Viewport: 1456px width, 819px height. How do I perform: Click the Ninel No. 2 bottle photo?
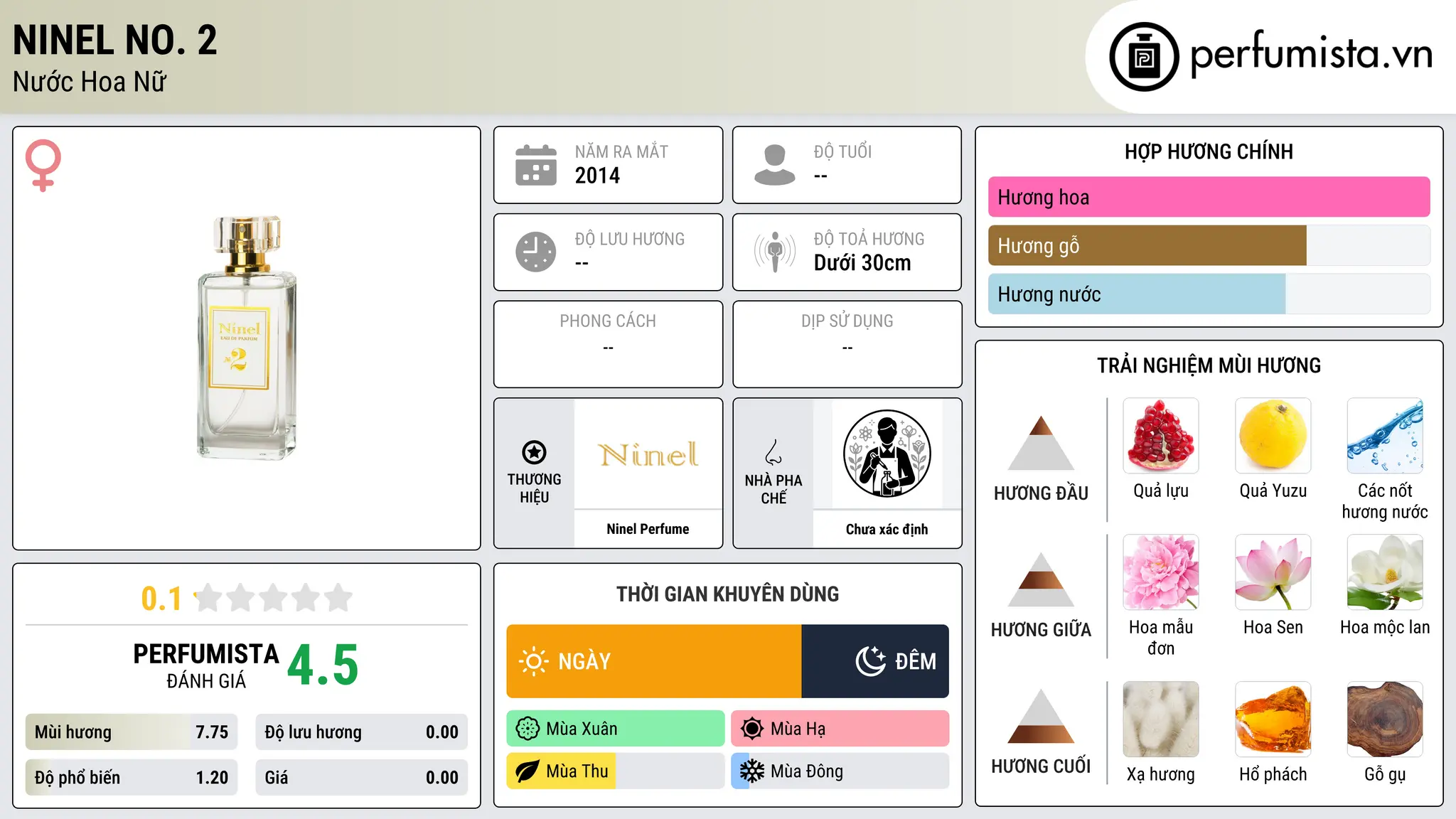(x=246, y=338)
